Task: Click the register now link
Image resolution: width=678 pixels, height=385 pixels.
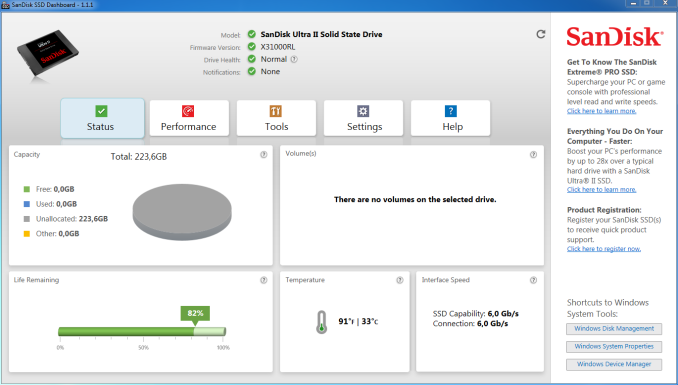Action: coord(604,249)
